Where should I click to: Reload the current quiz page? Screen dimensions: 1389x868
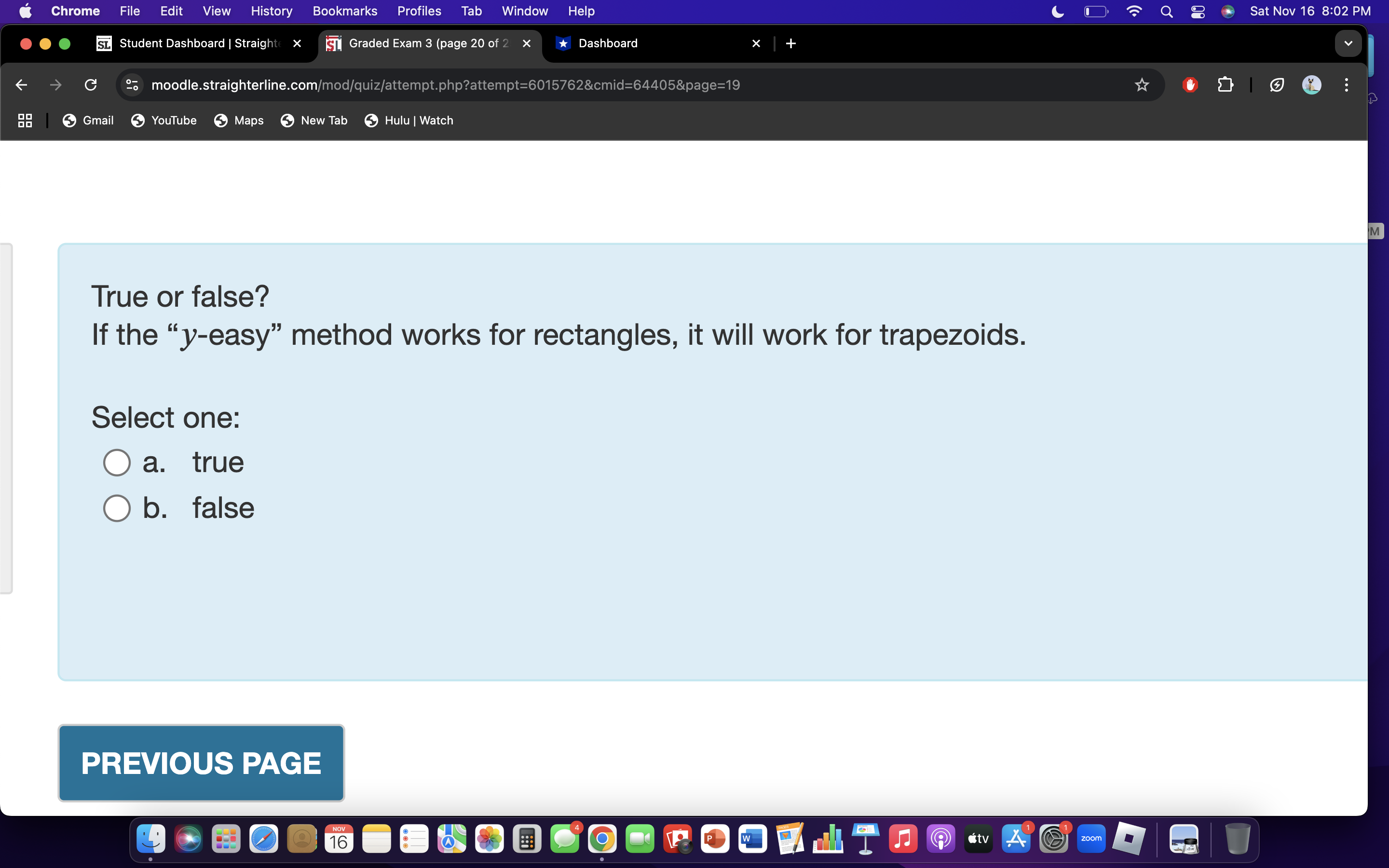(90, 84)
